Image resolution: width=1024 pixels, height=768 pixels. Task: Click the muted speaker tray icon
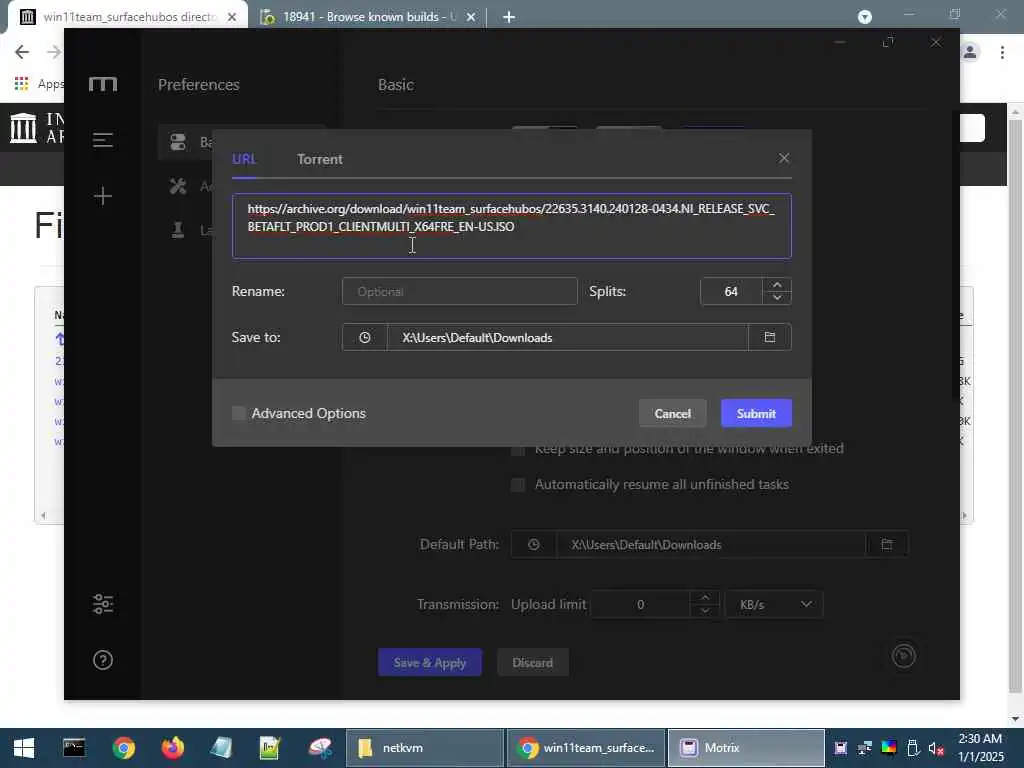click(x=936, y=748)
